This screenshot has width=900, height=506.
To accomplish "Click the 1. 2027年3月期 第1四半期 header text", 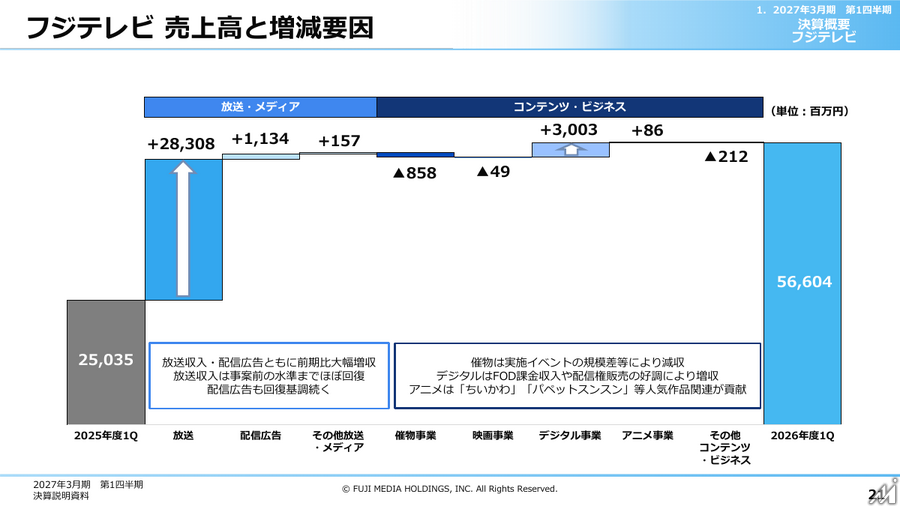I will pyautogui.click(x=824, y=10).
